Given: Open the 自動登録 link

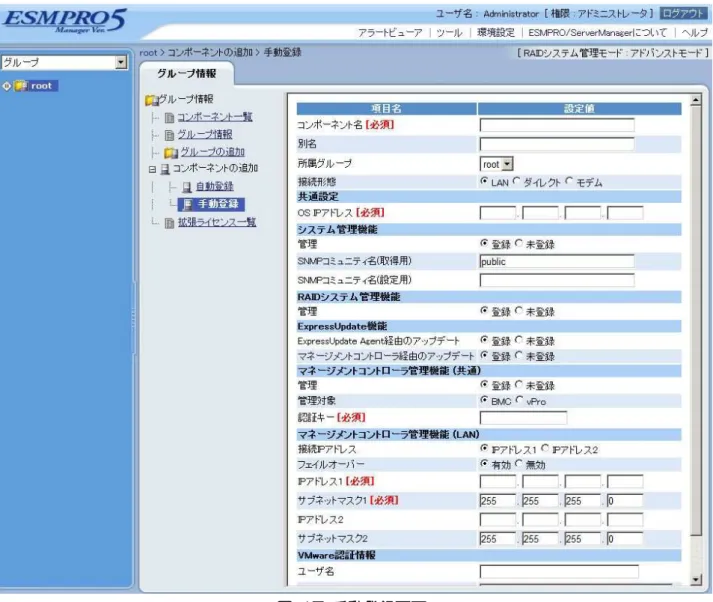Looking at the screenshot, I should 215,186.
